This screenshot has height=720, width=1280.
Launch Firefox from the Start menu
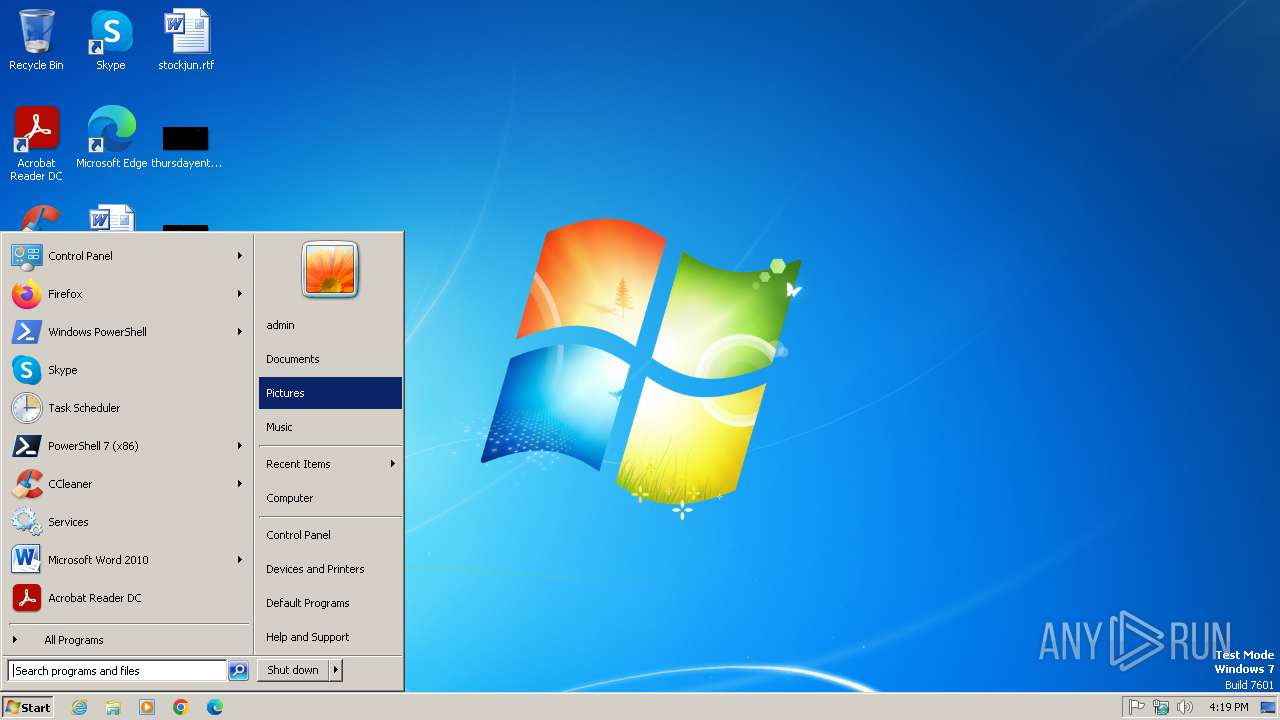point(128,294)
